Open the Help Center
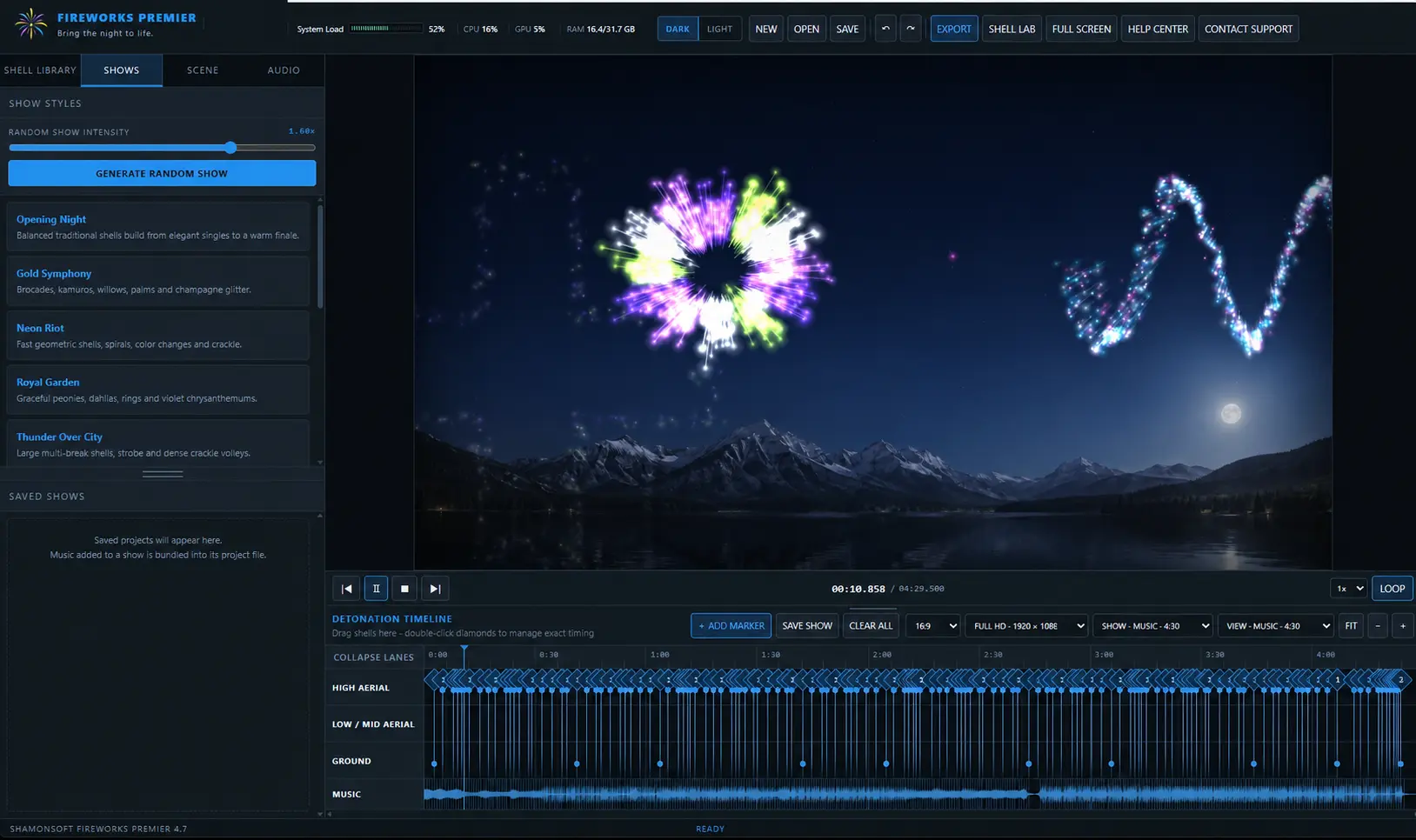Image resolution: width=1416 pixels, height=840 pixels. tap(1158, 29)
